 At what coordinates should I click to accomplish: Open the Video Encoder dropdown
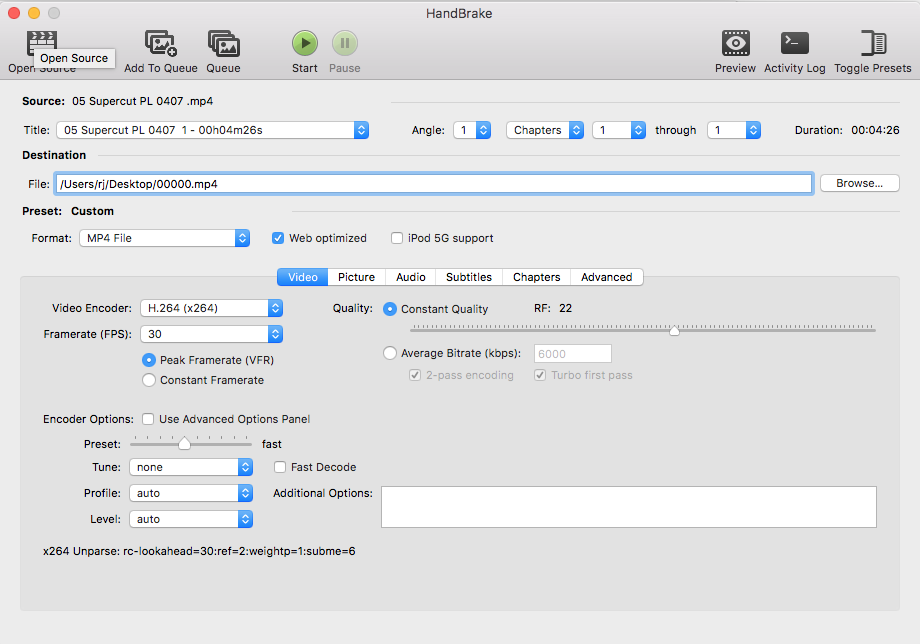[x=211, y=308]
